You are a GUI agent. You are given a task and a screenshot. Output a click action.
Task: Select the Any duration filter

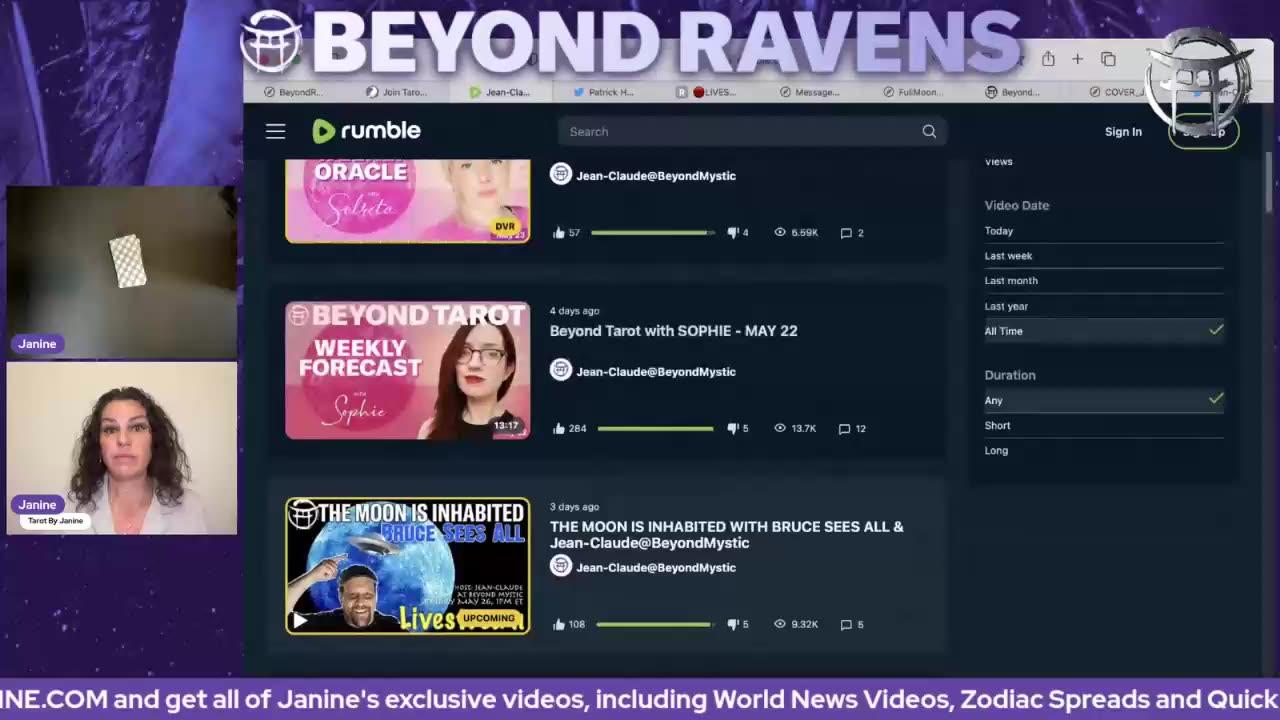coord(1104,400)
